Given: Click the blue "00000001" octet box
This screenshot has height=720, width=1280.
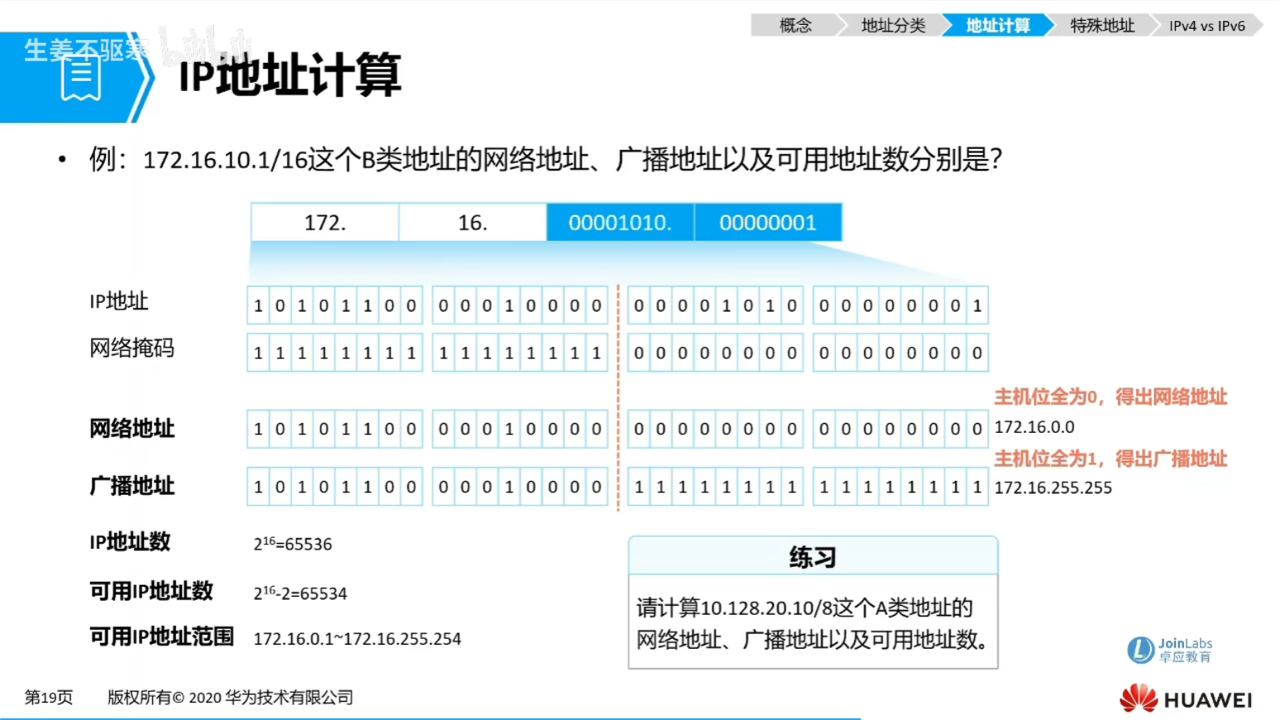Looking at the screenshot, I should pyautogui.click(x=768, y=223).
